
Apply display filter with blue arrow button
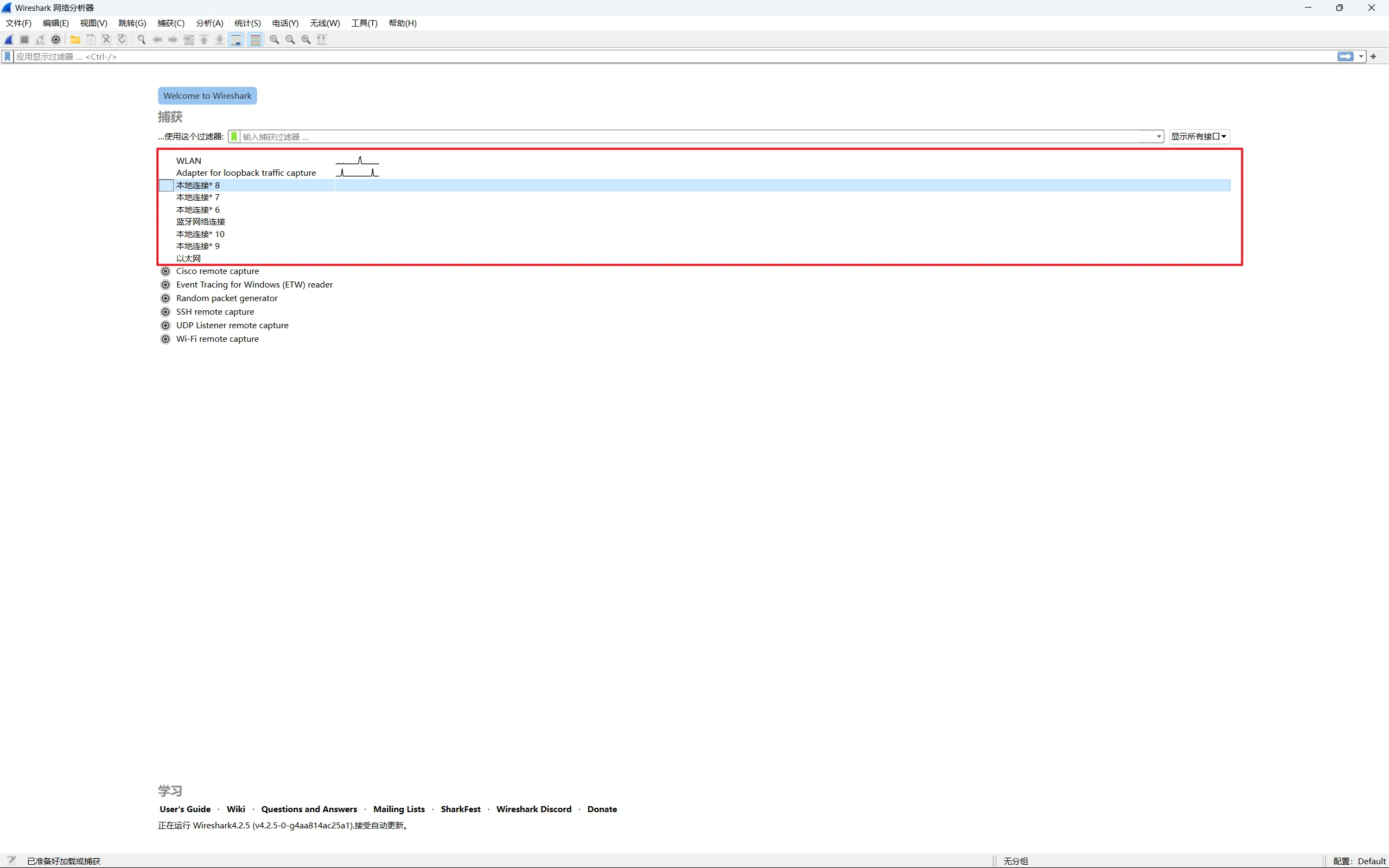(1346, 56)
